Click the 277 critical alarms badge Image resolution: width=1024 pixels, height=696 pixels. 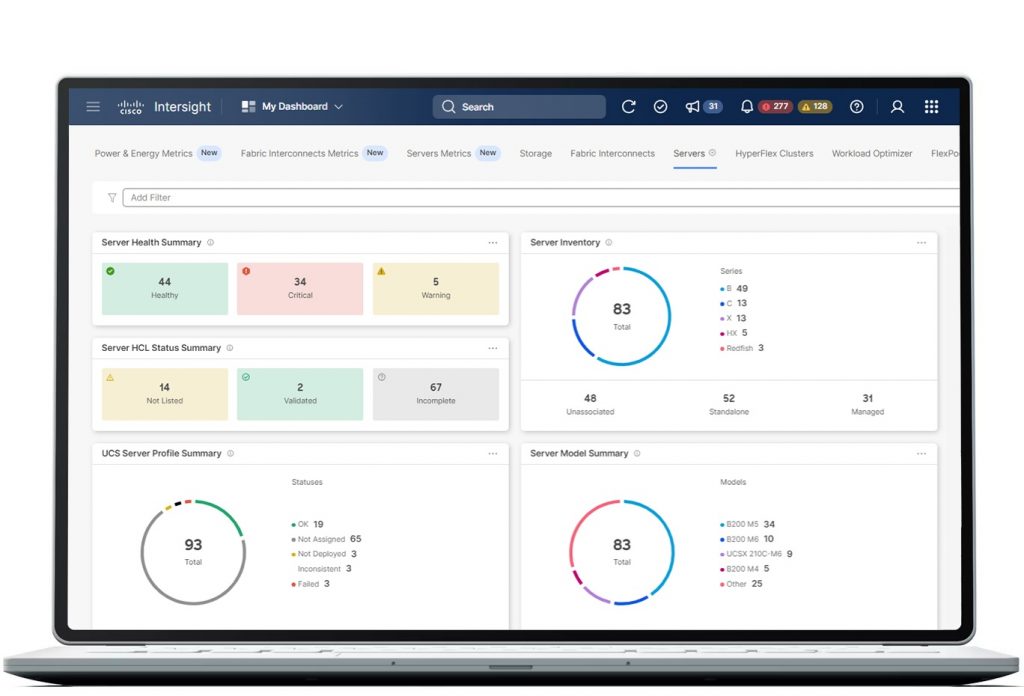point(774,107)
